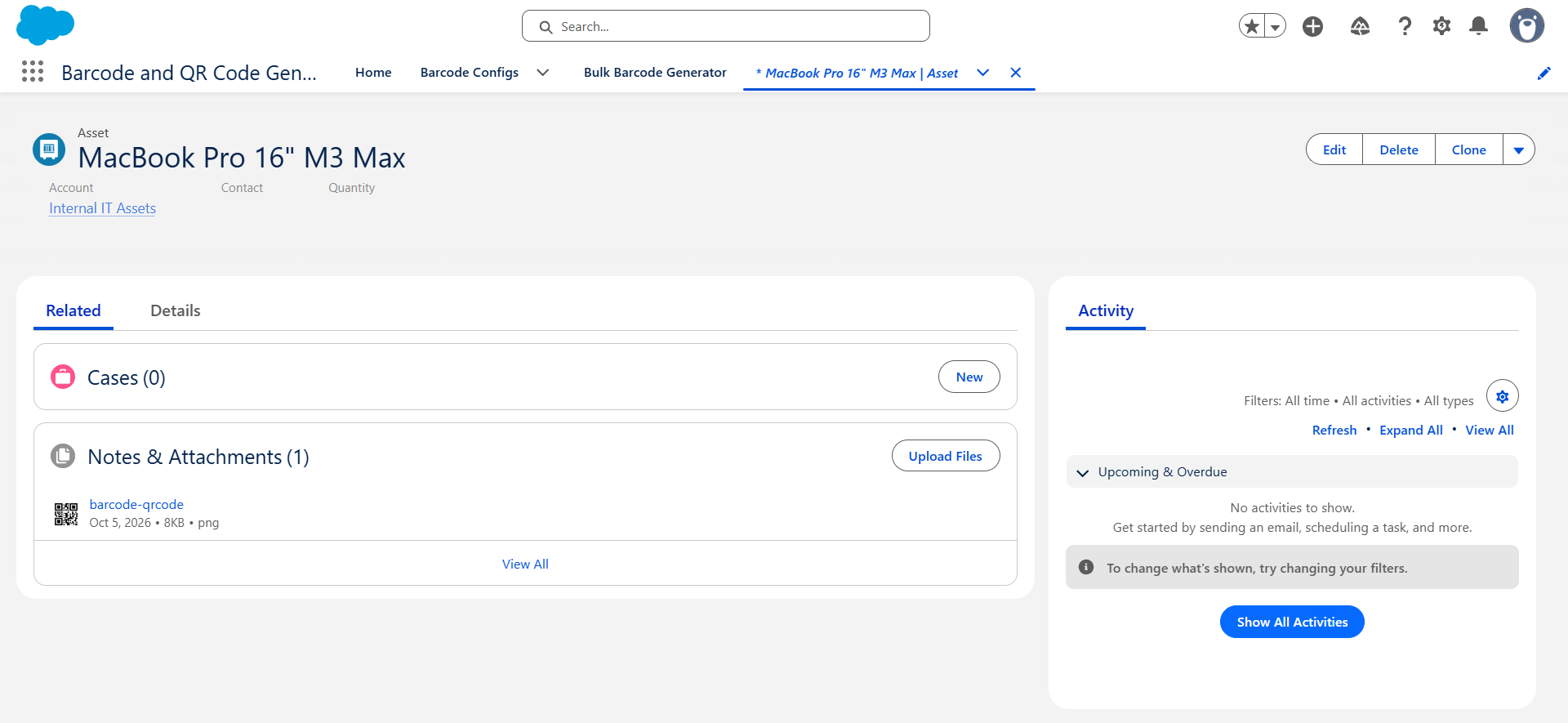Open the MacBook Pro tab actions chevron
Image resolution: width=1568 pixels, height=723 pixels.
tap(983, 73)
